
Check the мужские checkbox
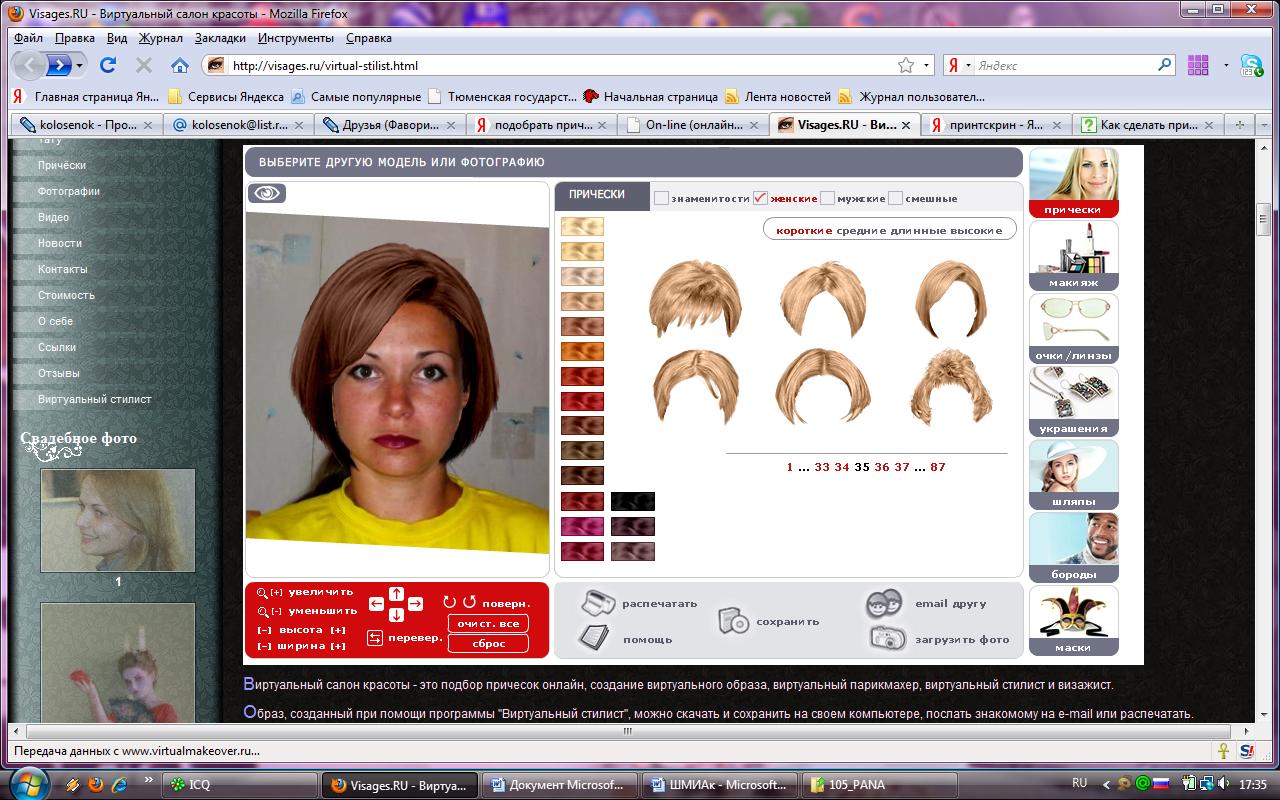pos(827,198)
